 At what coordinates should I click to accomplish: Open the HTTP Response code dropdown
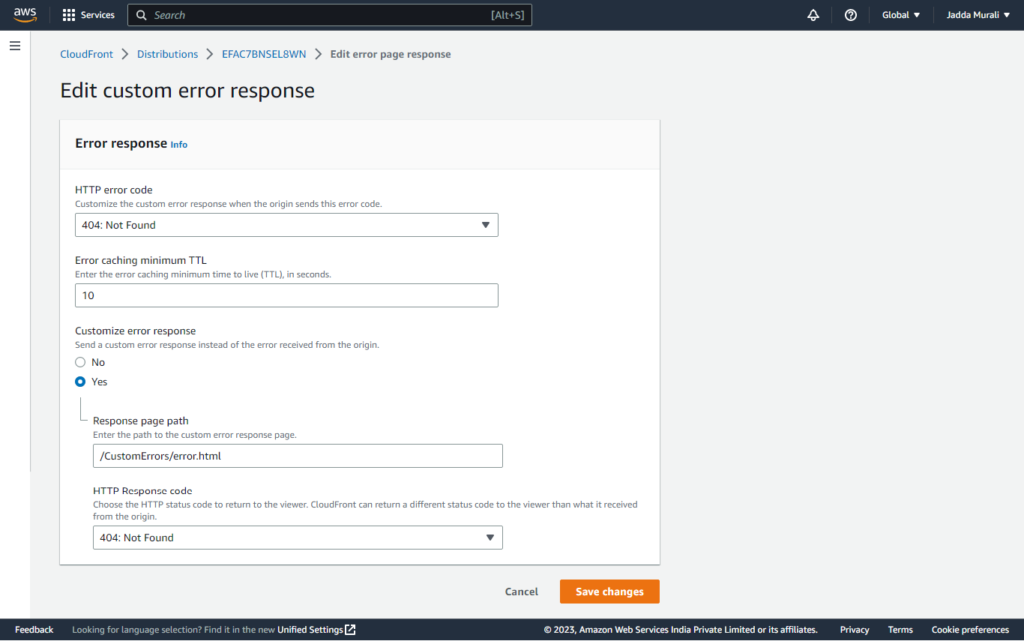pos(298,538)
